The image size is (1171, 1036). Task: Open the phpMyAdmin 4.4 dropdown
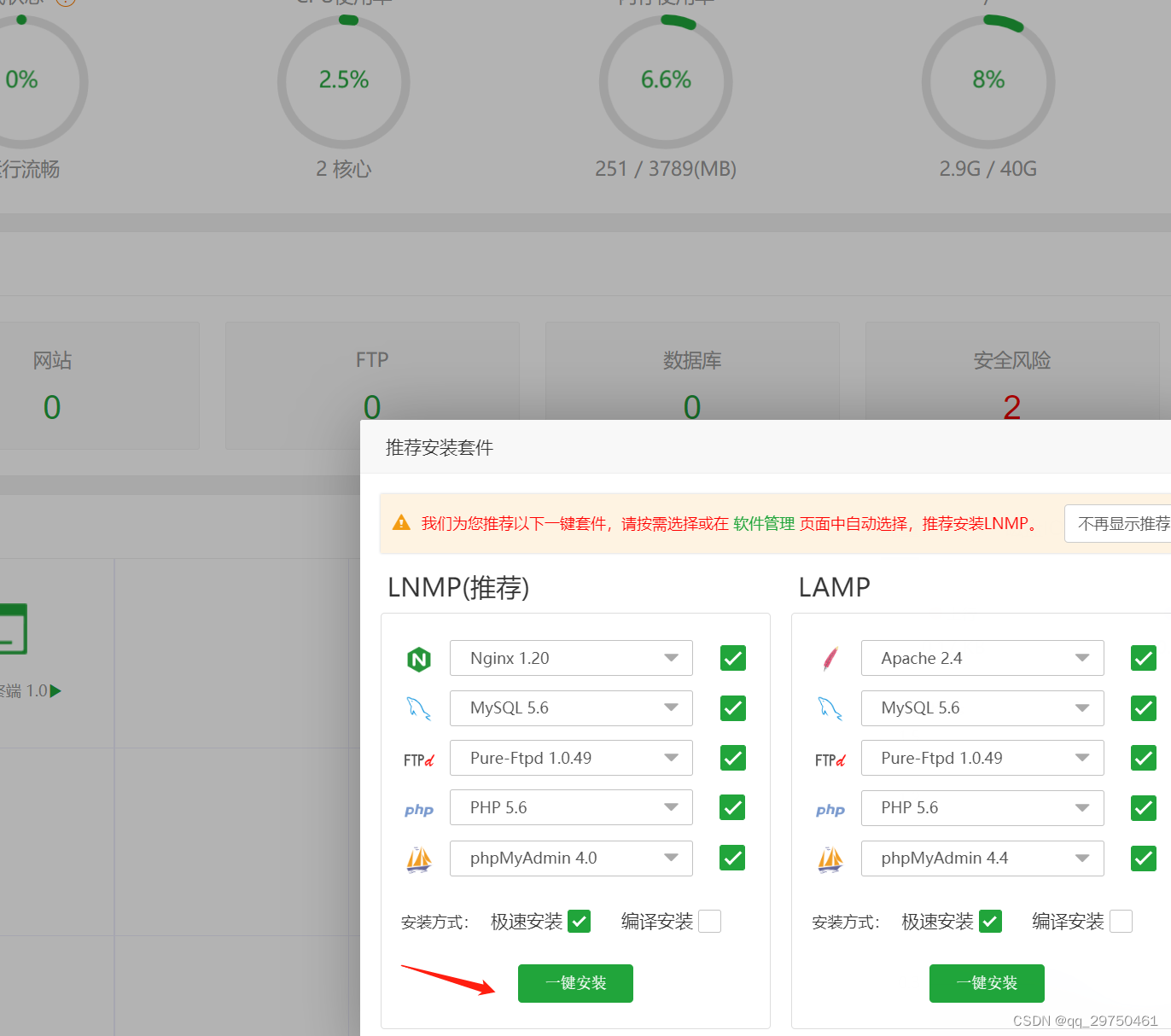click(x=982, y=858)
